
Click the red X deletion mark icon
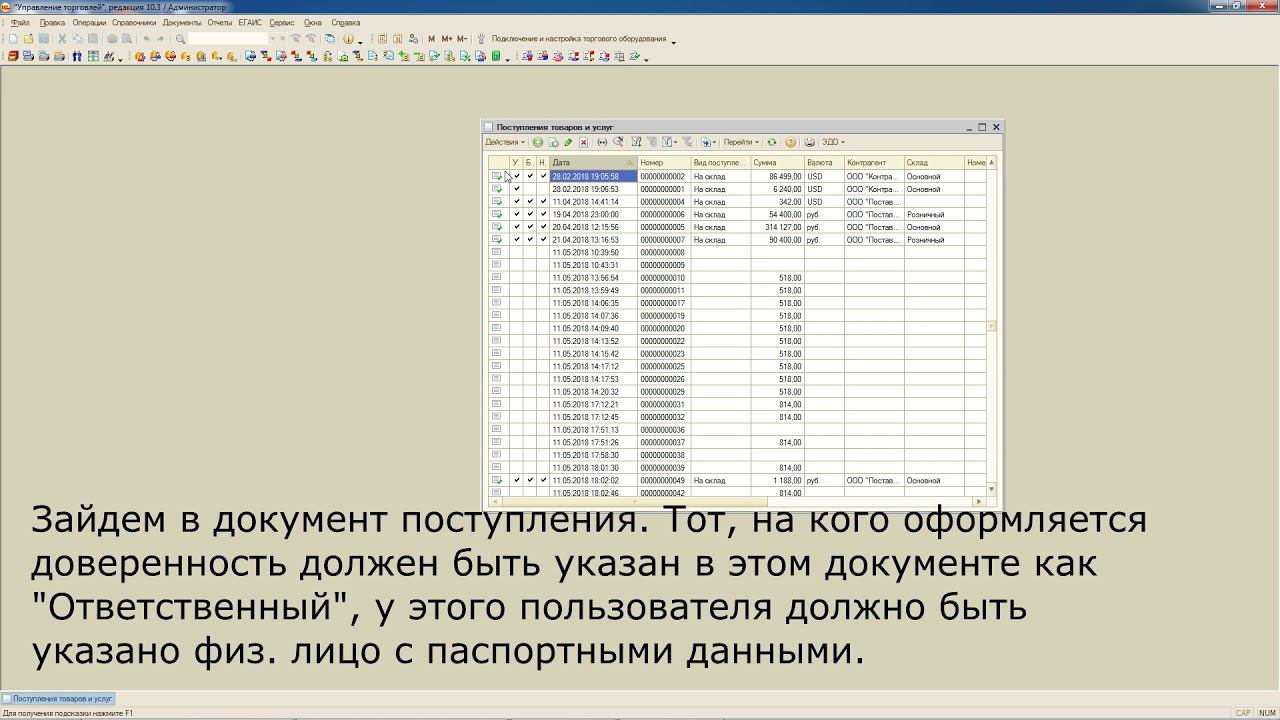583,142
